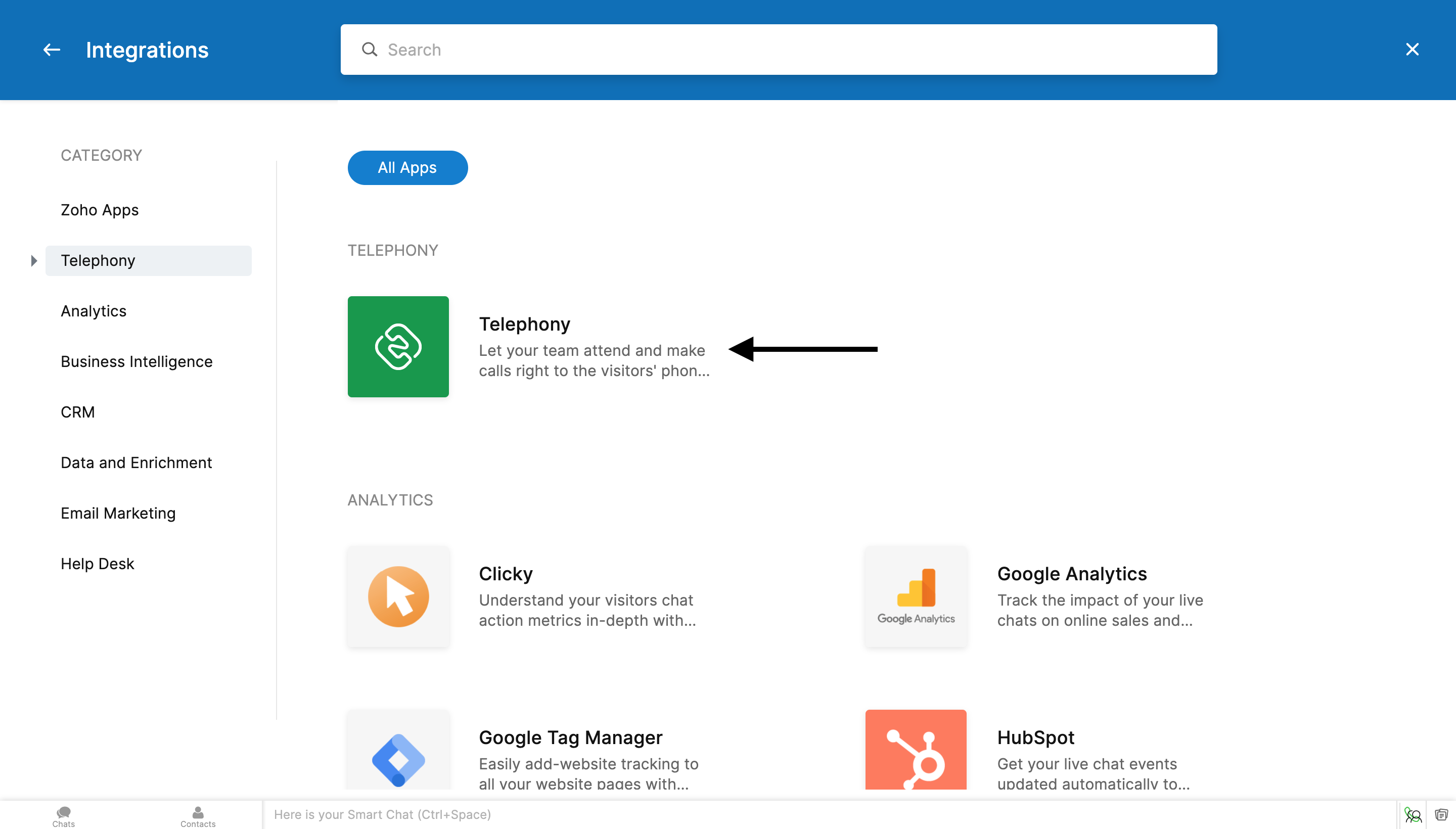Viewport: 1456px width, 829px height.
Task: Open the Clicky orange cursor icon
Action: tap(398, 596)
